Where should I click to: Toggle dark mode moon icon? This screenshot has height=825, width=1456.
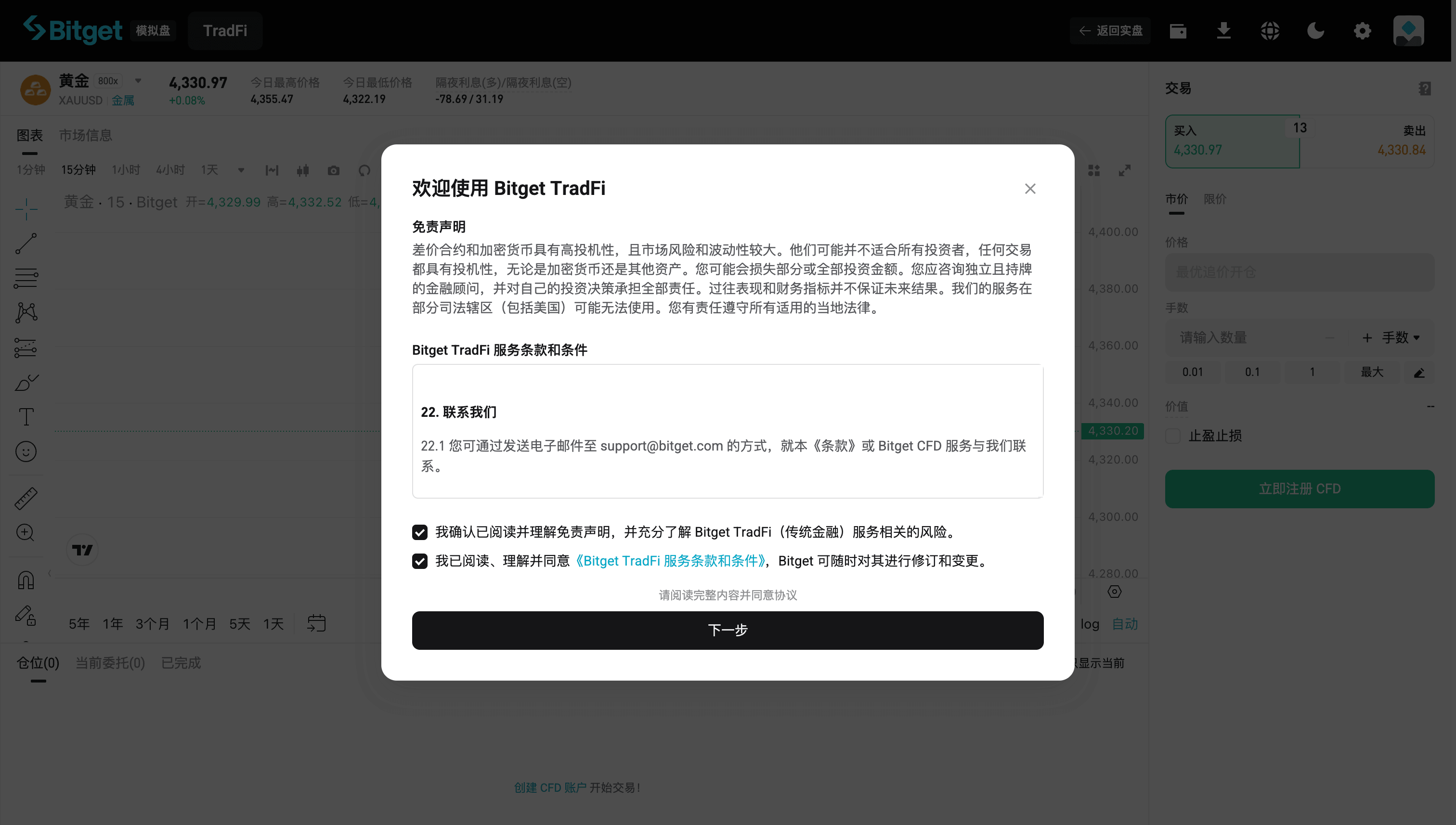click(1315, 31)
